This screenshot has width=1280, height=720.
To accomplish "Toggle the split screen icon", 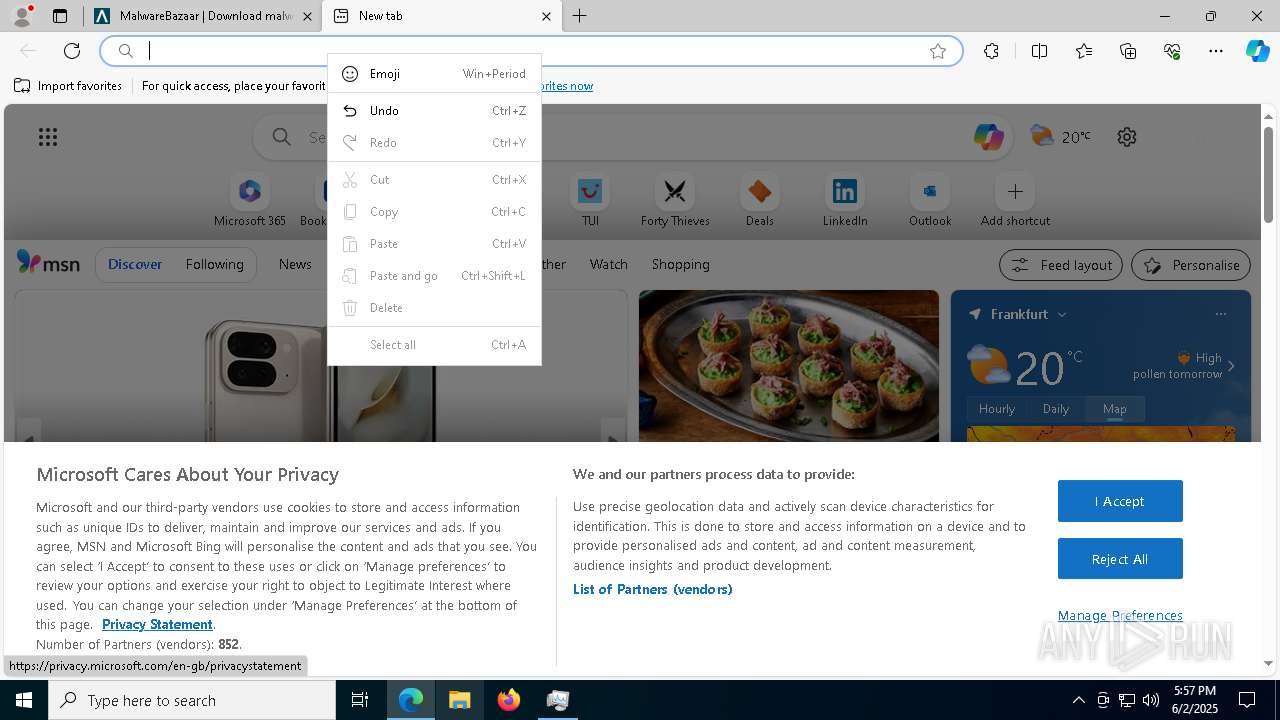I will click(1039, 51).
